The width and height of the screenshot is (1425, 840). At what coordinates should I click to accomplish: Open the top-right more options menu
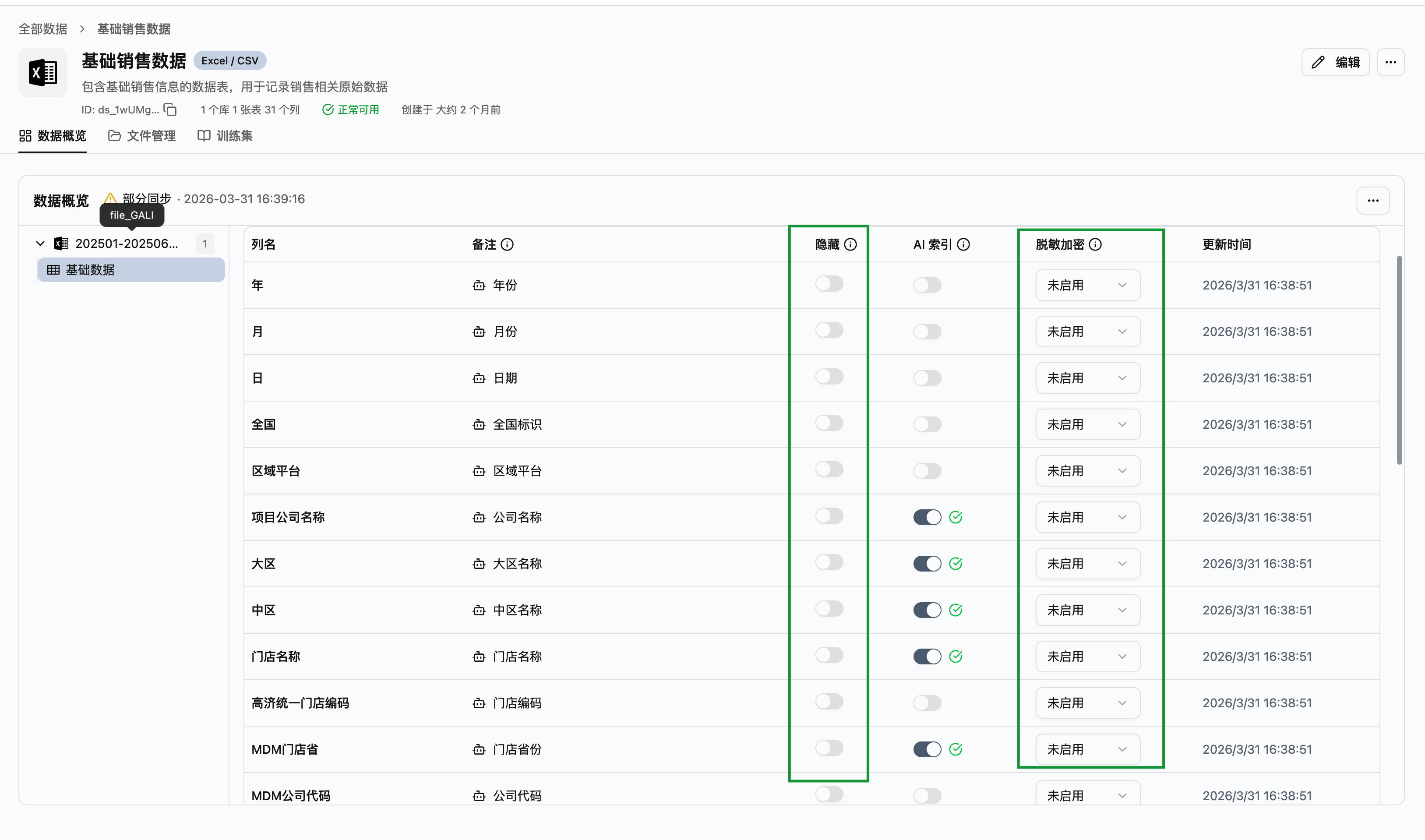(x=1390, y=62)
